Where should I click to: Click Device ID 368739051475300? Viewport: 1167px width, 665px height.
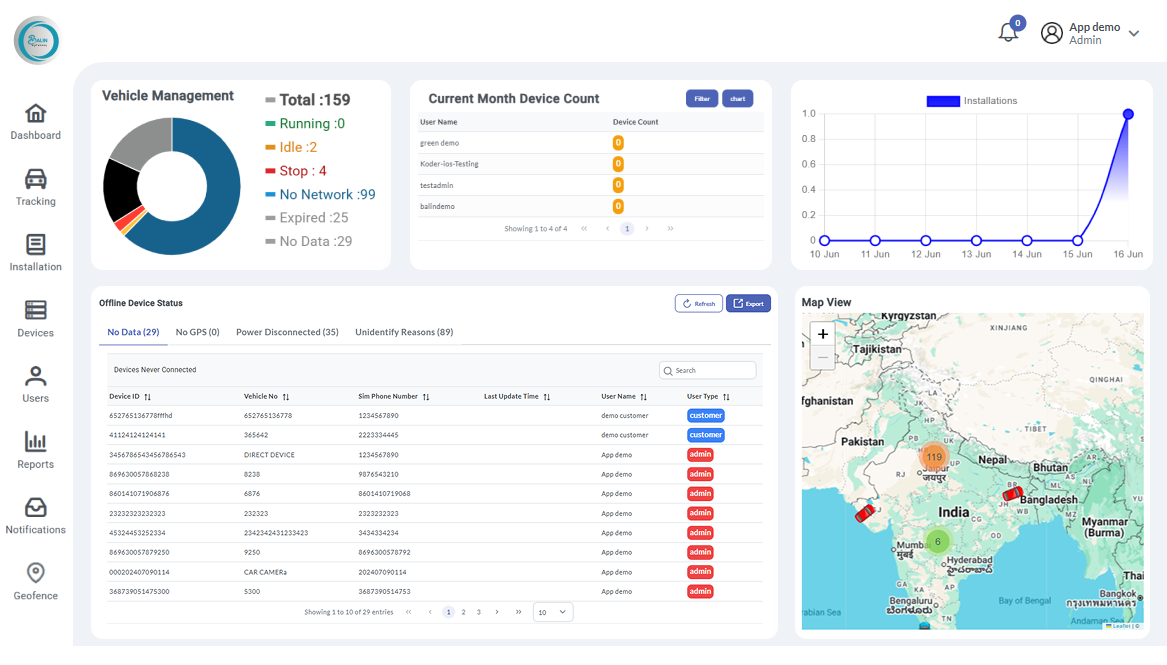[139, 592]
